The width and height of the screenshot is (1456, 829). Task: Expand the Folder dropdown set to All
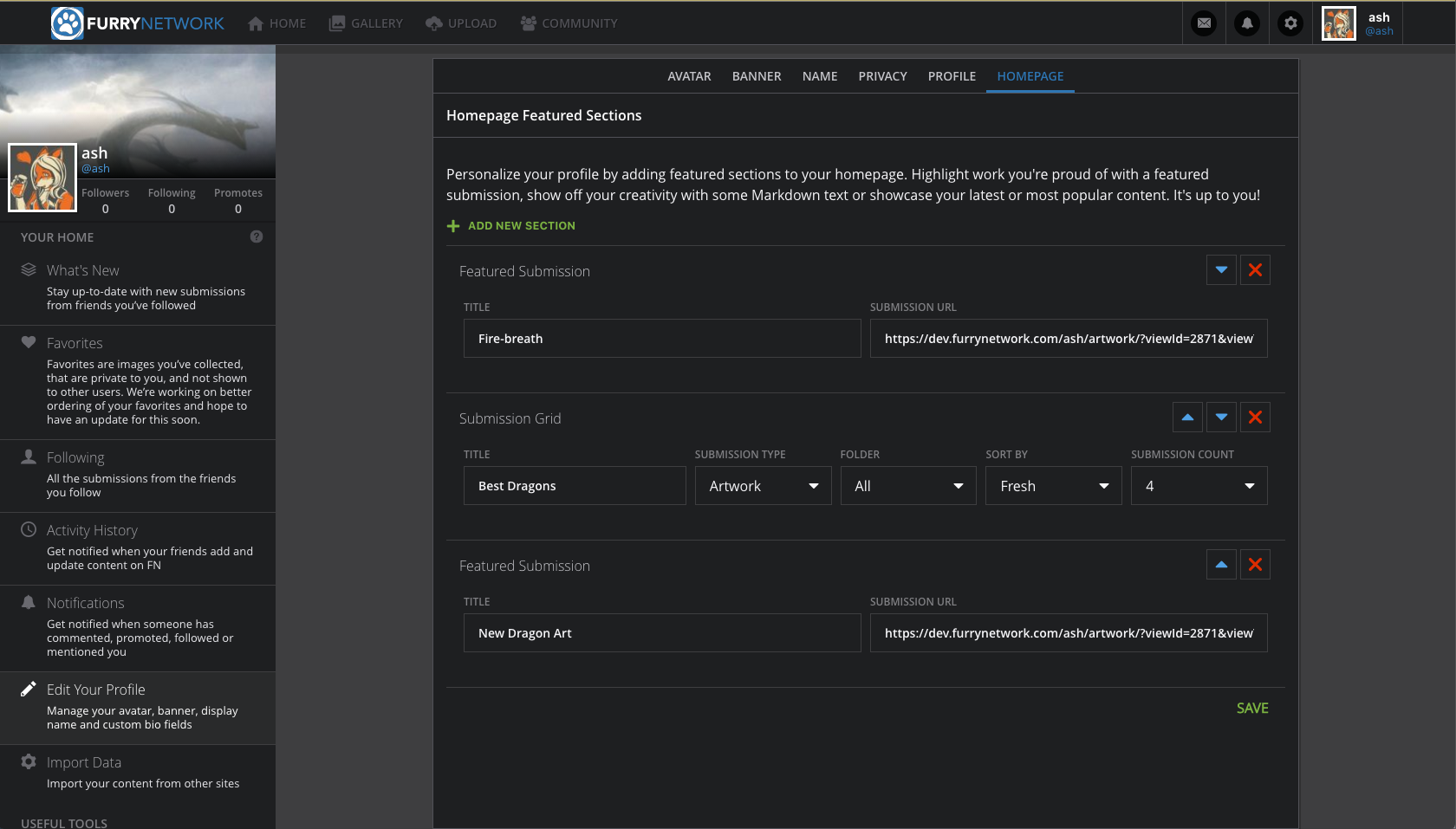coord(907,486)
